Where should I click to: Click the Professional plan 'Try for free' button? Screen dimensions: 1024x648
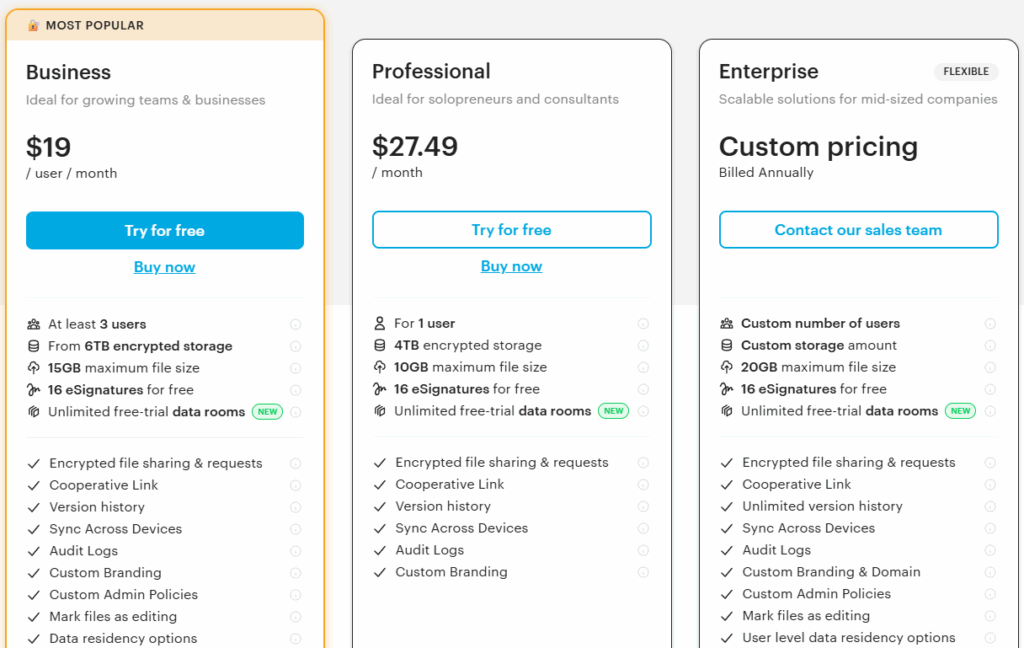tap(511, 230)
